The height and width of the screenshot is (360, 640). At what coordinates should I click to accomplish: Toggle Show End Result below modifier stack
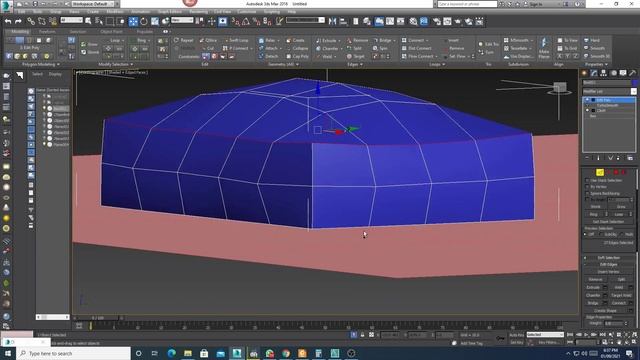[x=599, y=158]
